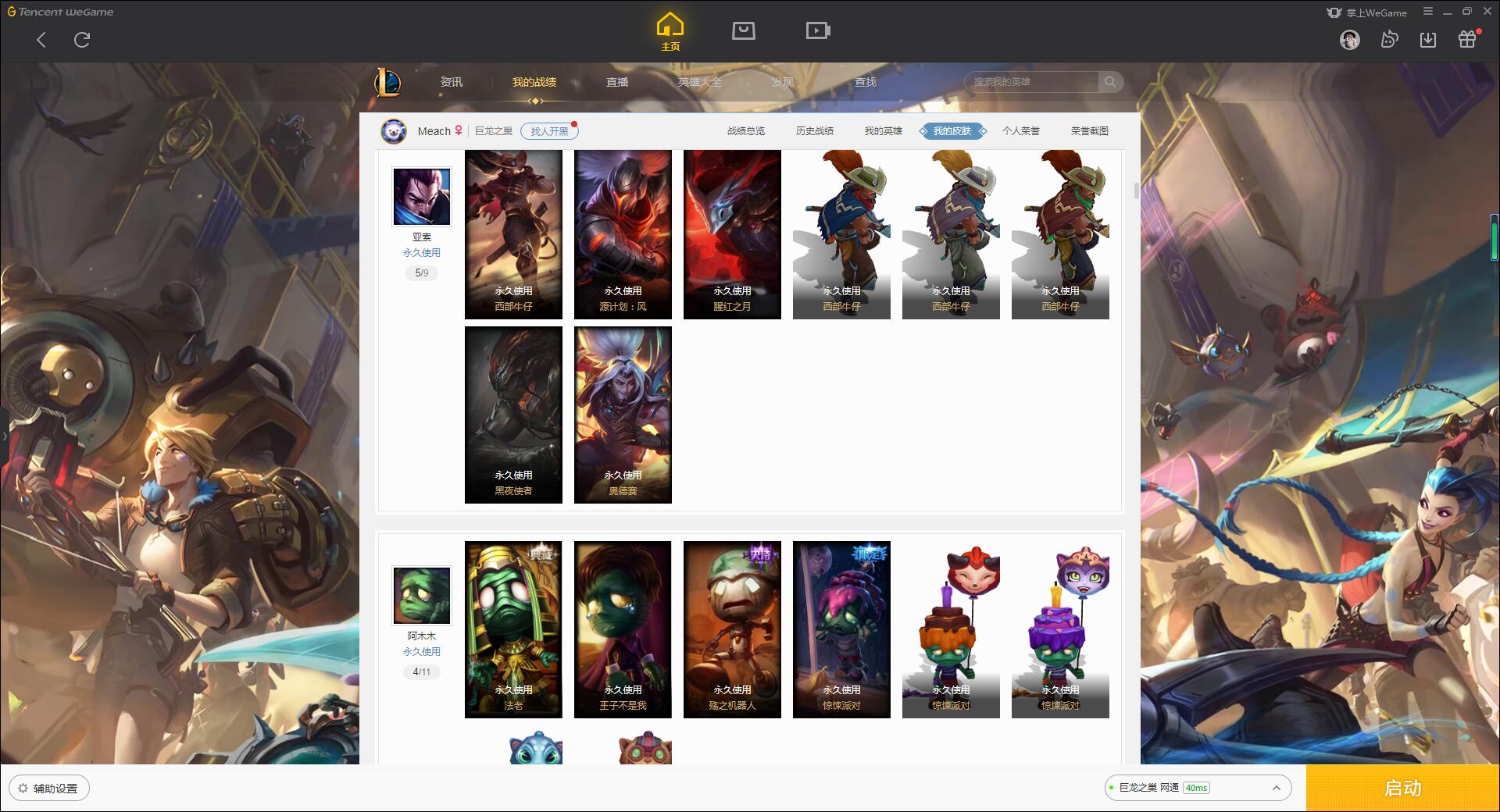Open the 源计划：风 skin card

point(623,234)
